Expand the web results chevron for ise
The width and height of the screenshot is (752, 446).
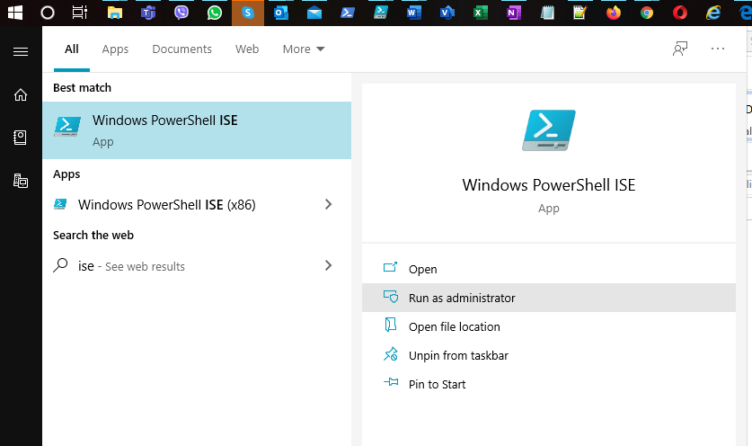click(x=329, y=266)
